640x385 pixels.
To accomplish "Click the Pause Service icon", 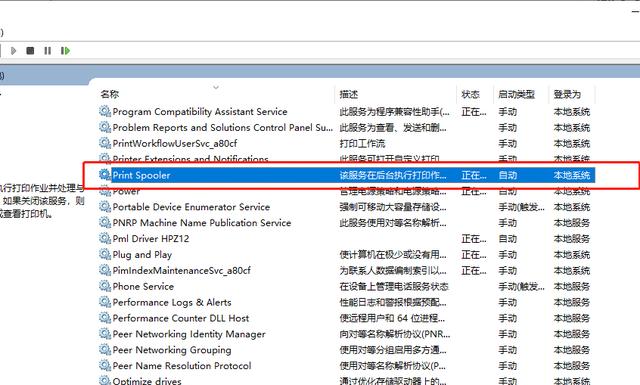I will [48, 51].
